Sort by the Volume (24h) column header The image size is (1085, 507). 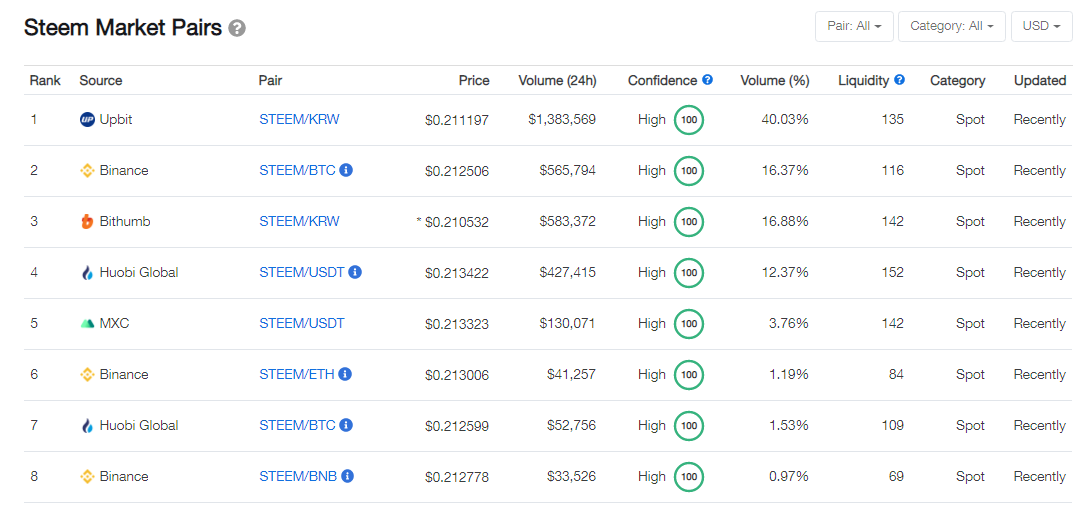click(x=557, y=80)
